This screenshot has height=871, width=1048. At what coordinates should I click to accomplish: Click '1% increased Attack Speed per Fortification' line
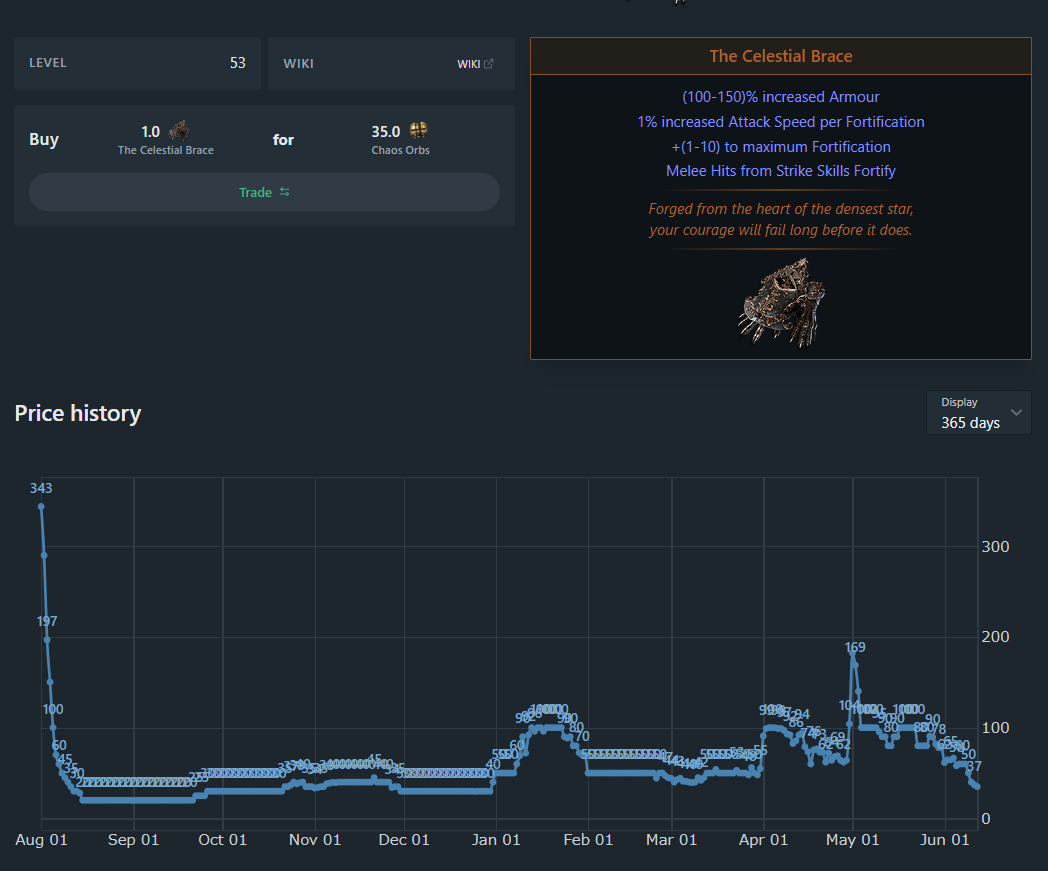coord(781,122)
